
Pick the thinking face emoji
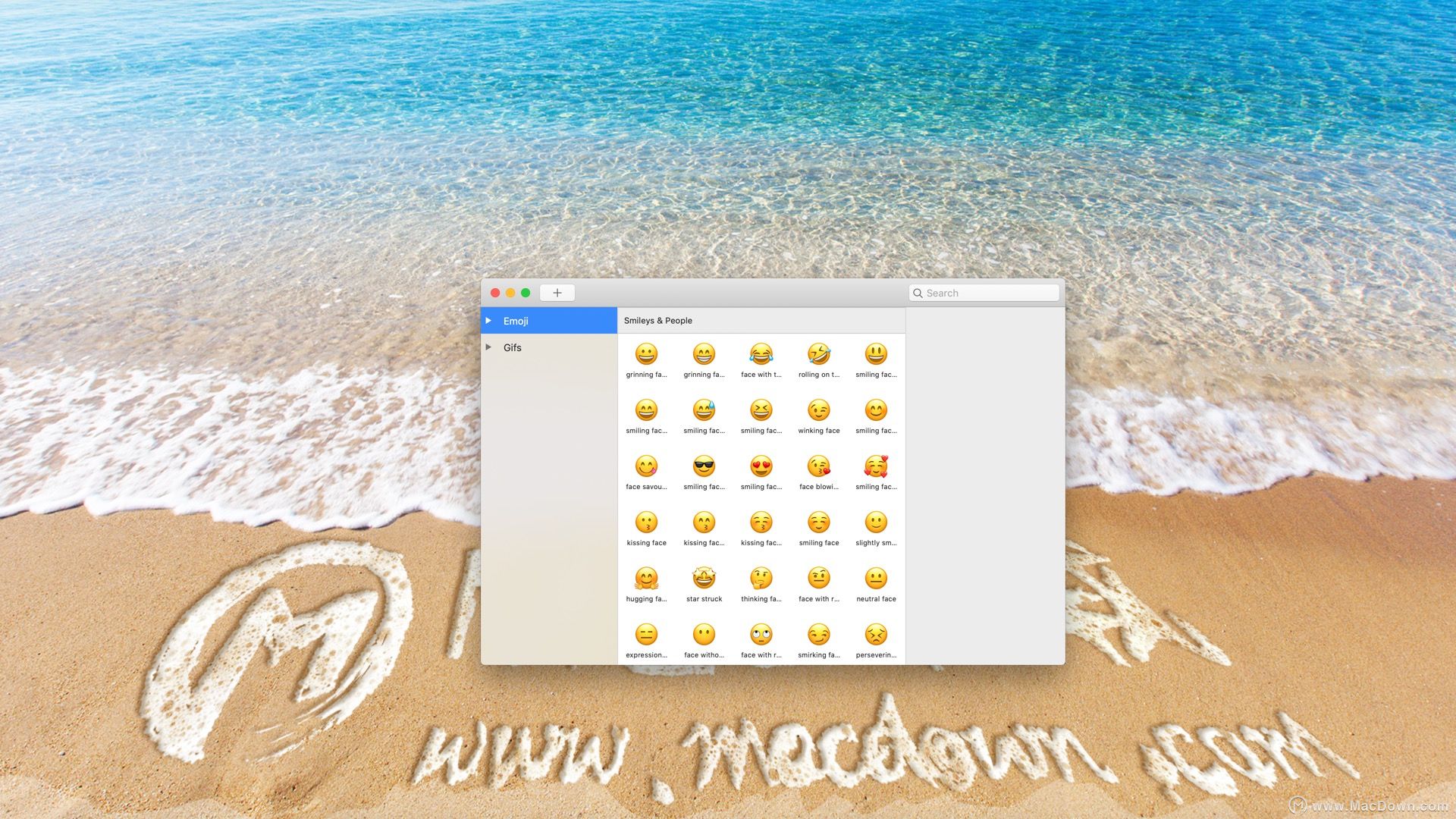761,579
